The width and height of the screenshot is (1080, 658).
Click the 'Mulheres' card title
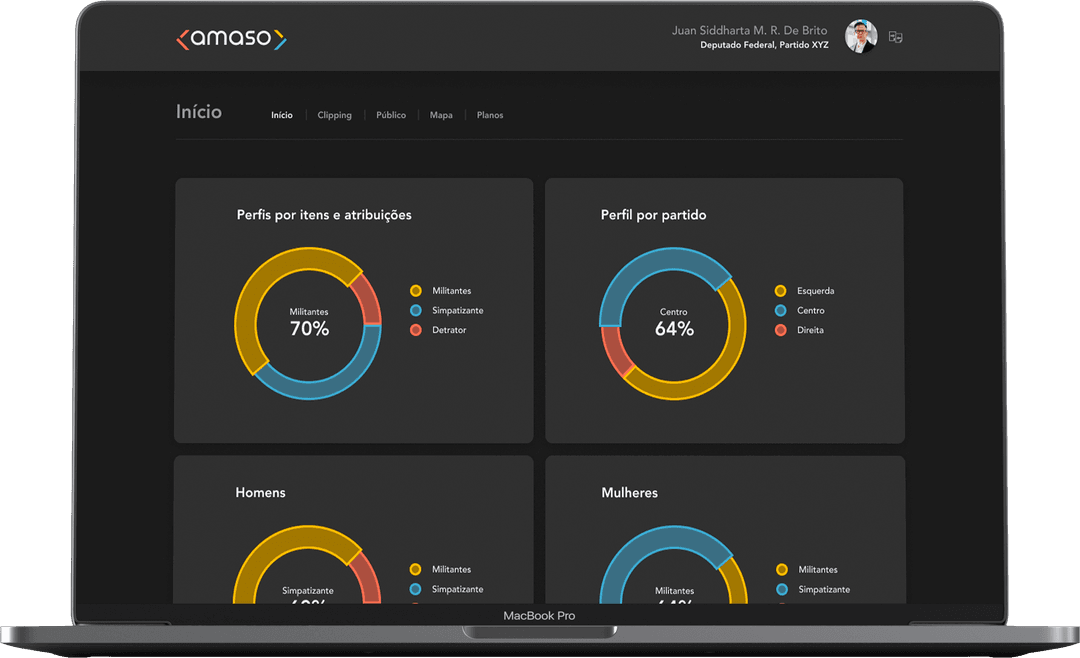(630, 493)
